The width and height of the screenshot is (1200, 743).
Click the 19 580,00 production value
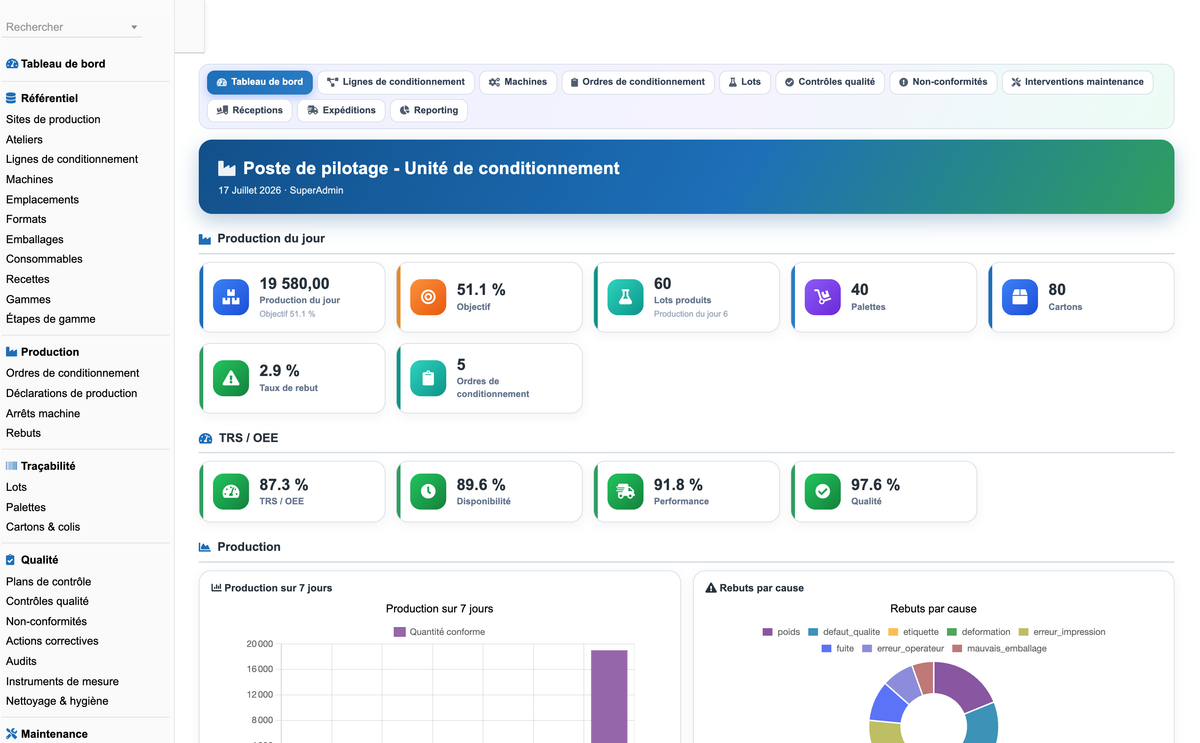coord(294,284)
